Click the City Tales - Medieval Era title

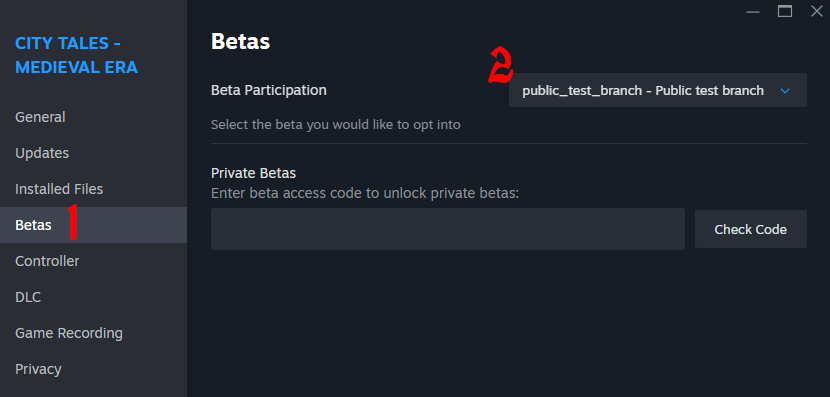point(76,55)
